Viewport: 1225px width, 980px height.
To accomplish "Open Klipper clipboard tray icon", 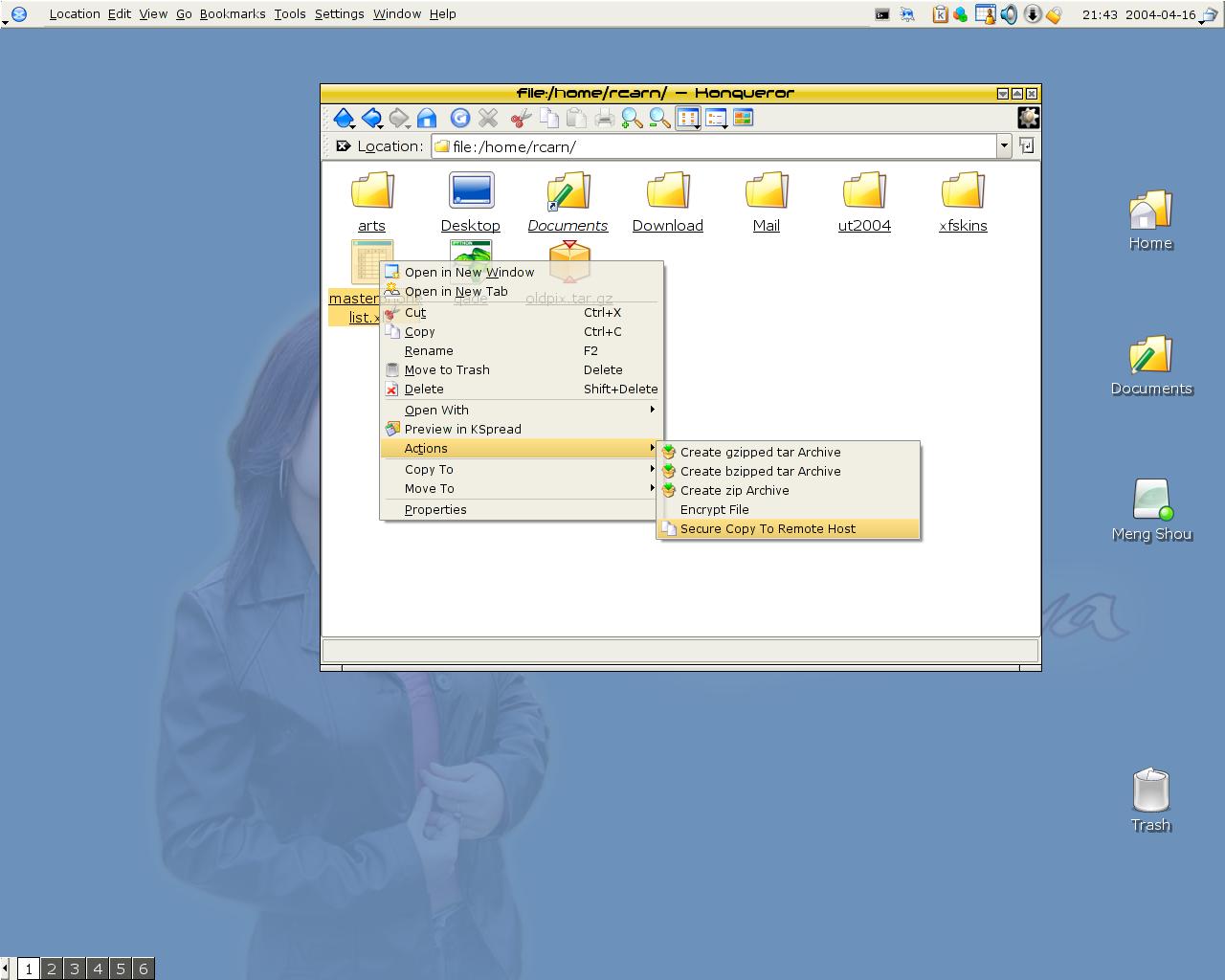I will [x=940, y=14].
